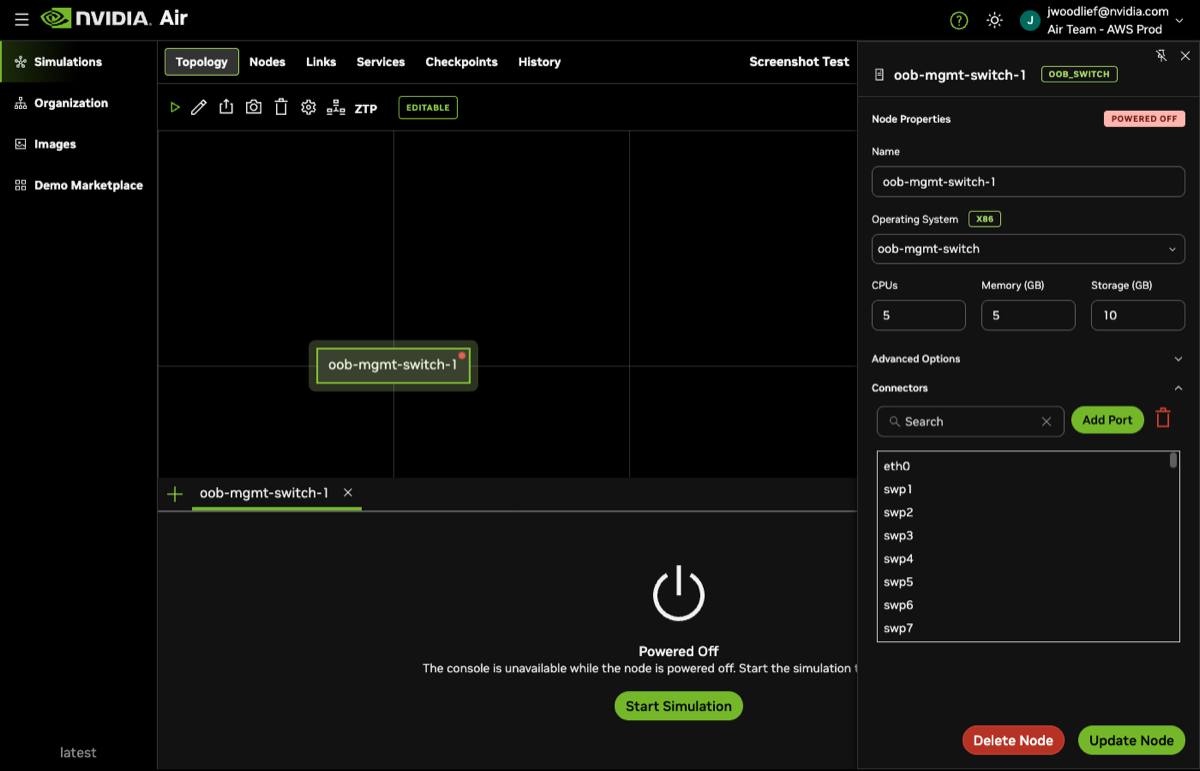Click the green play icon in topology toolbar
This screenshot has width=1200, height=771.
[x=175, y=108]
